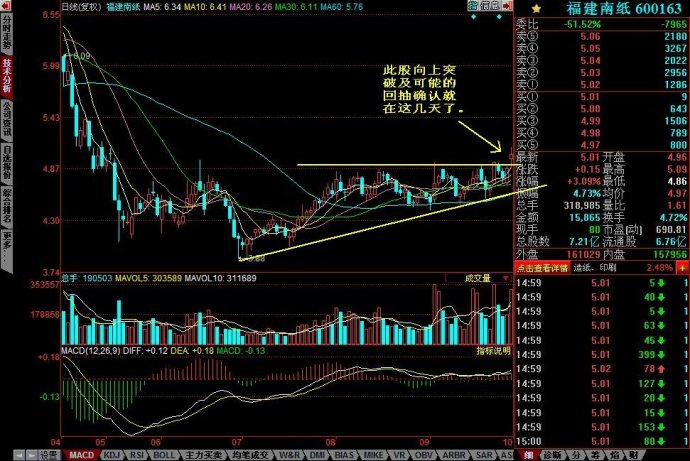Switch to the OBV indicator tab
Image resolution: width=690 pixels, height=461 pixels.
click(x=423, y=455)
